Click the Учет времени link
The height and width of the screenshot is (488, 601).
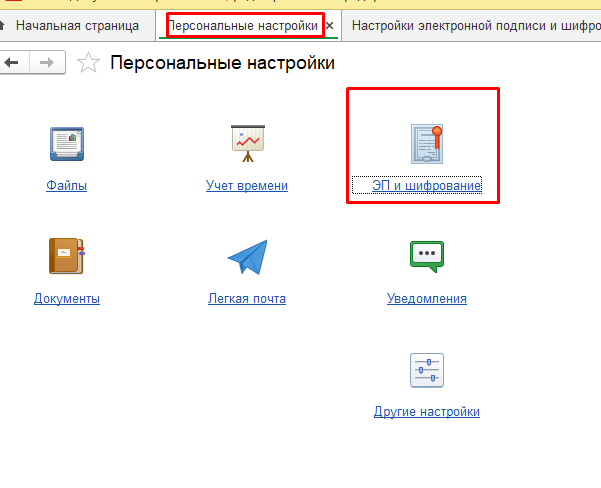click(247, 186)
